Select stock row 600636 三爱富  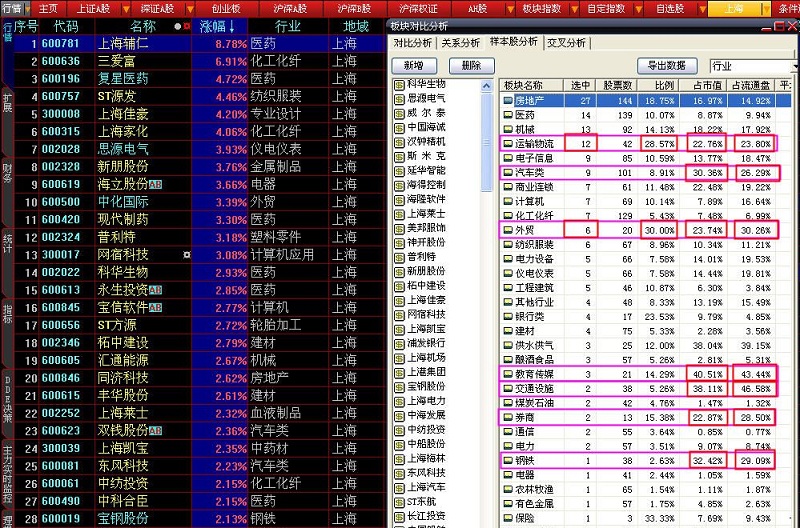click(x=199, y=61)
